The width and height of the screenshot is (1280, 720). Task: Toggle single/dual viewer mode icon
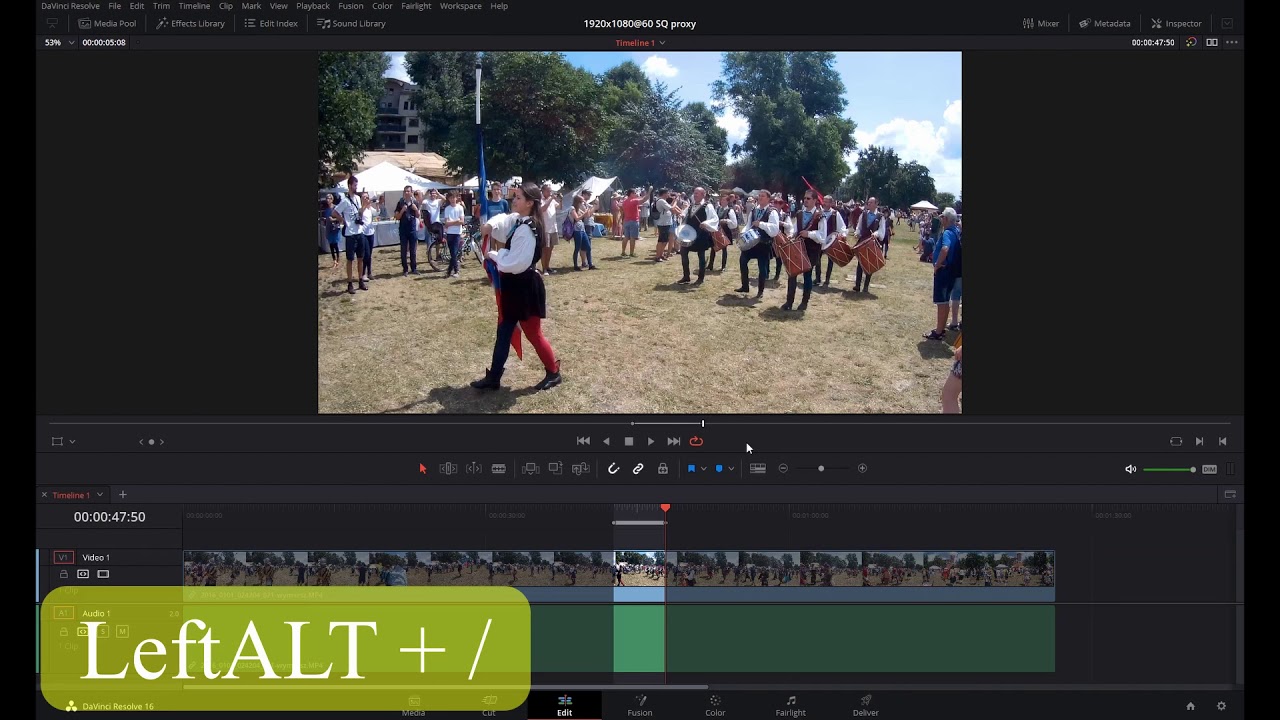(1212, 43)
